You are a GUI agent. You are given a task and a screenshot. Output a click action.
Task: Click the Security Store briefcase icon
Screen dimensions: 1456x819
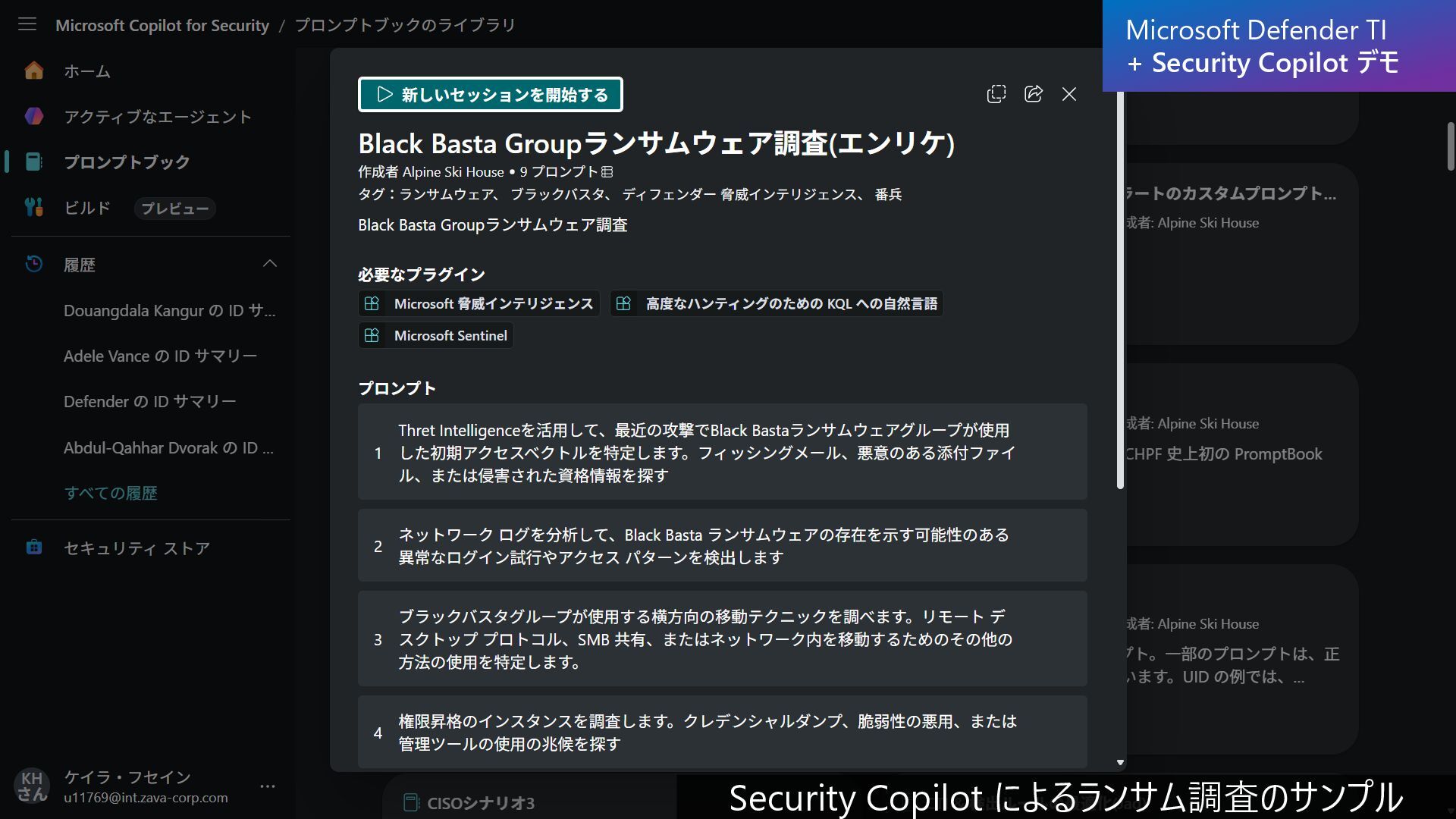(34, 548)
